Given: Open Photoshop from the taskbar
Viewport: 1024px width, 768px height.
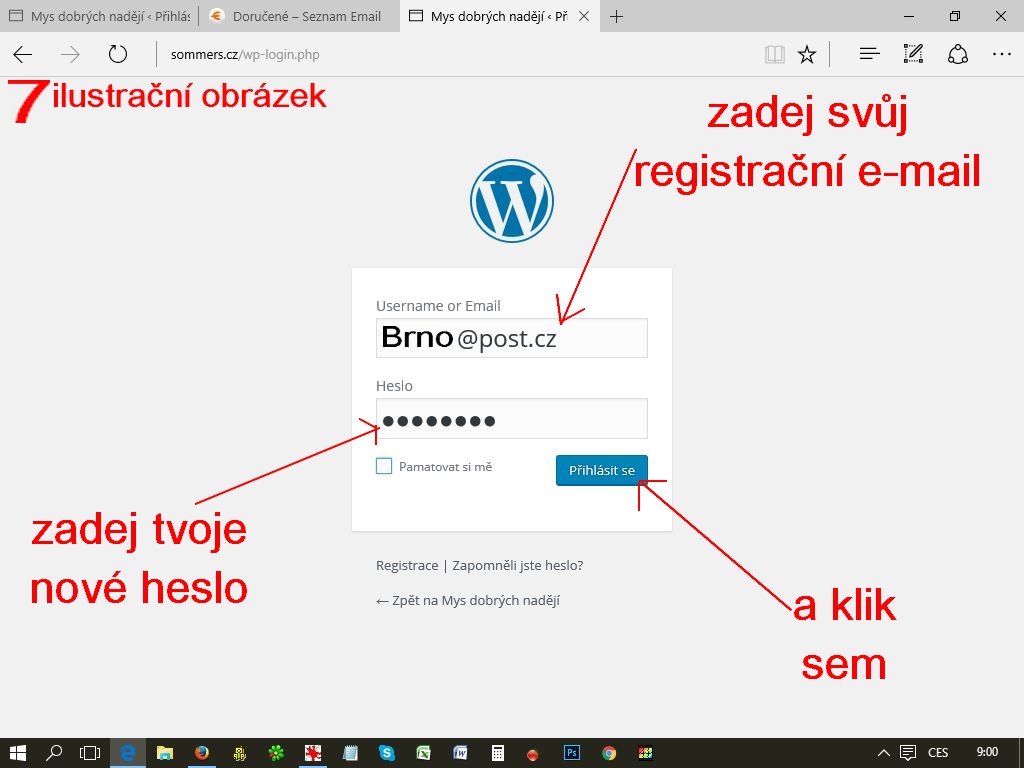Looking at the screenshot, I should coord(571,753).
